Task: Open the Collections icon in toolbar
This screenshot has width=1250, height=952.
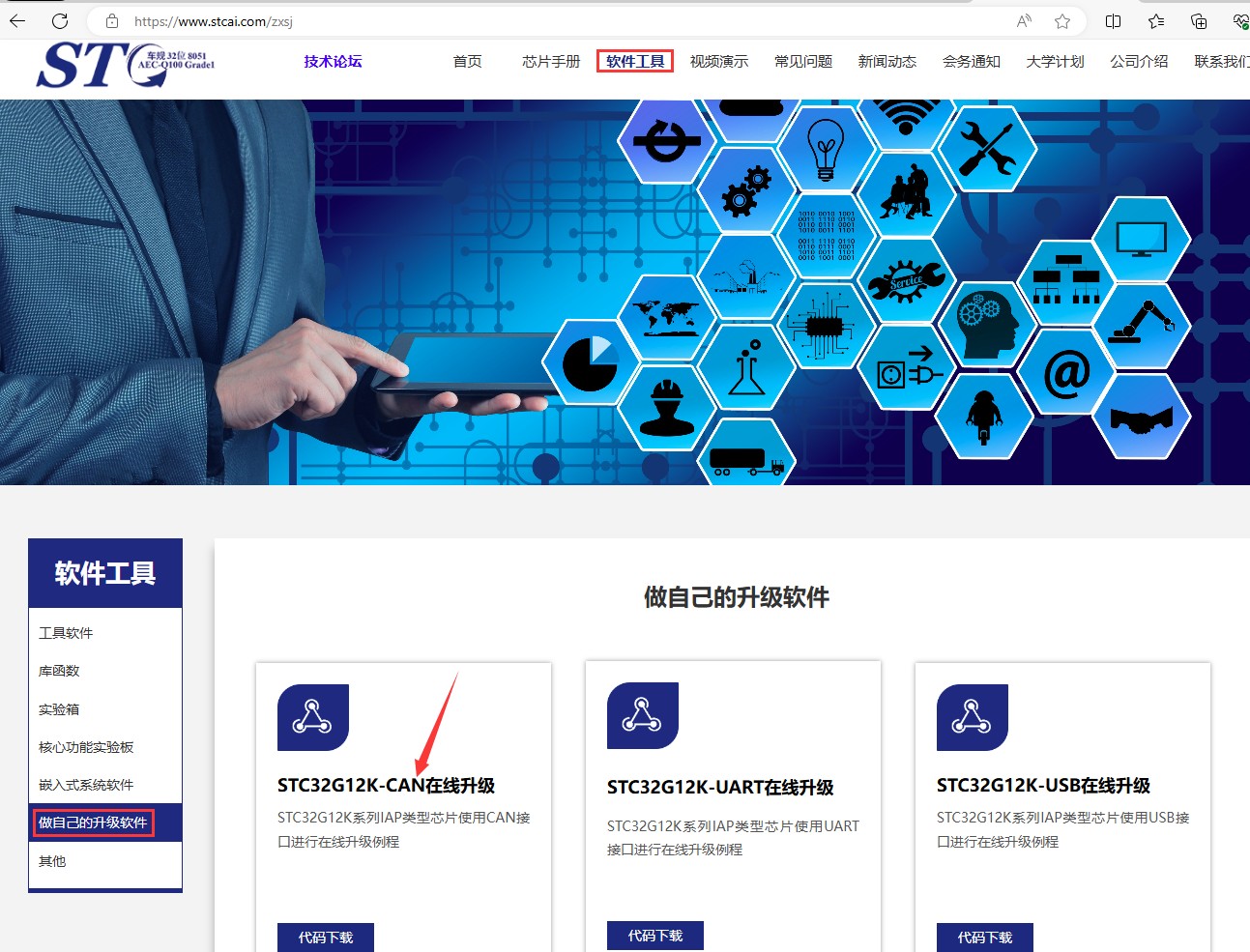Action: coord(1199,20)
